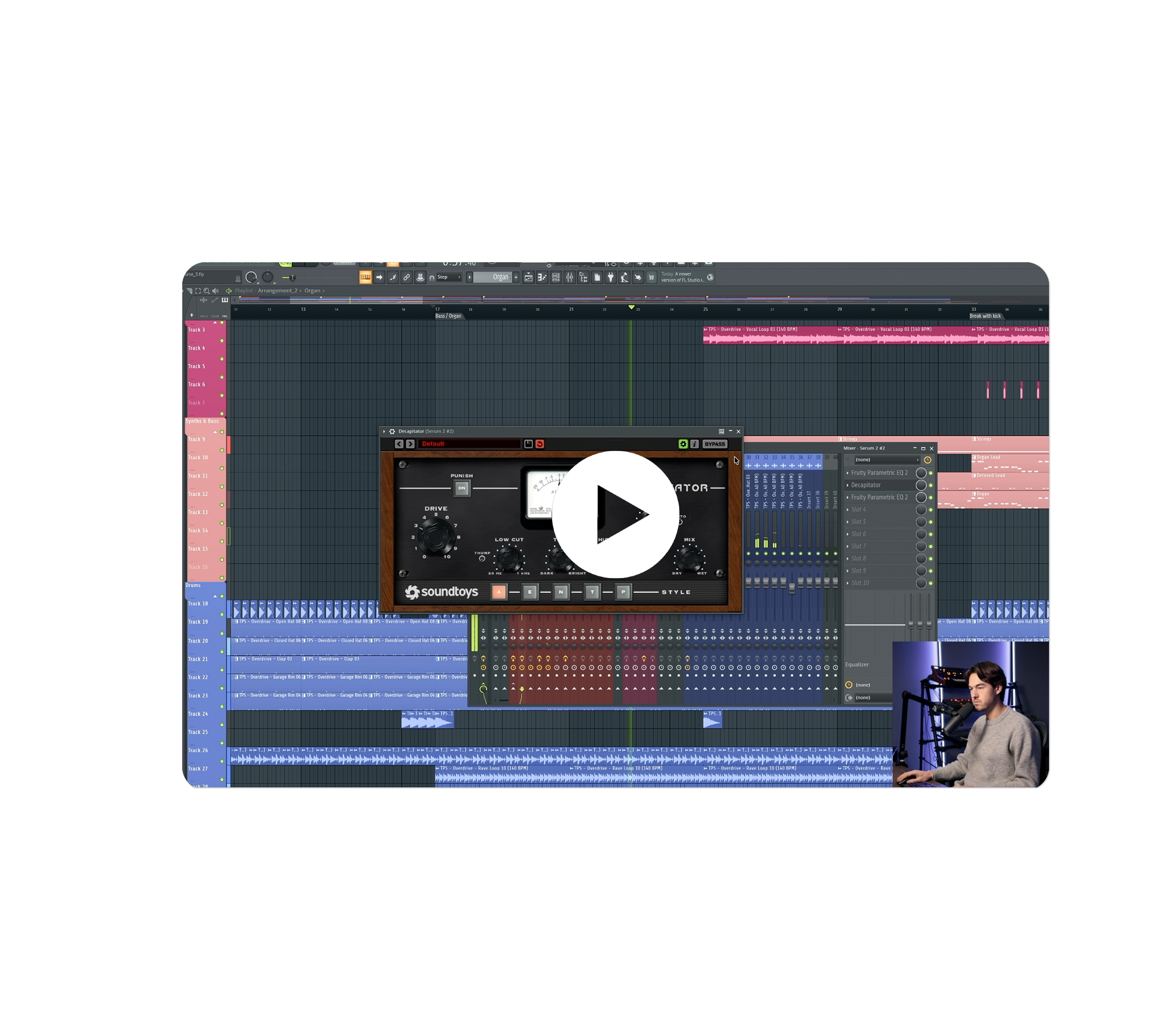Viewport: 1176px width, 1029px height.
Task: Select style P in Decapitator
Action: 623,592
